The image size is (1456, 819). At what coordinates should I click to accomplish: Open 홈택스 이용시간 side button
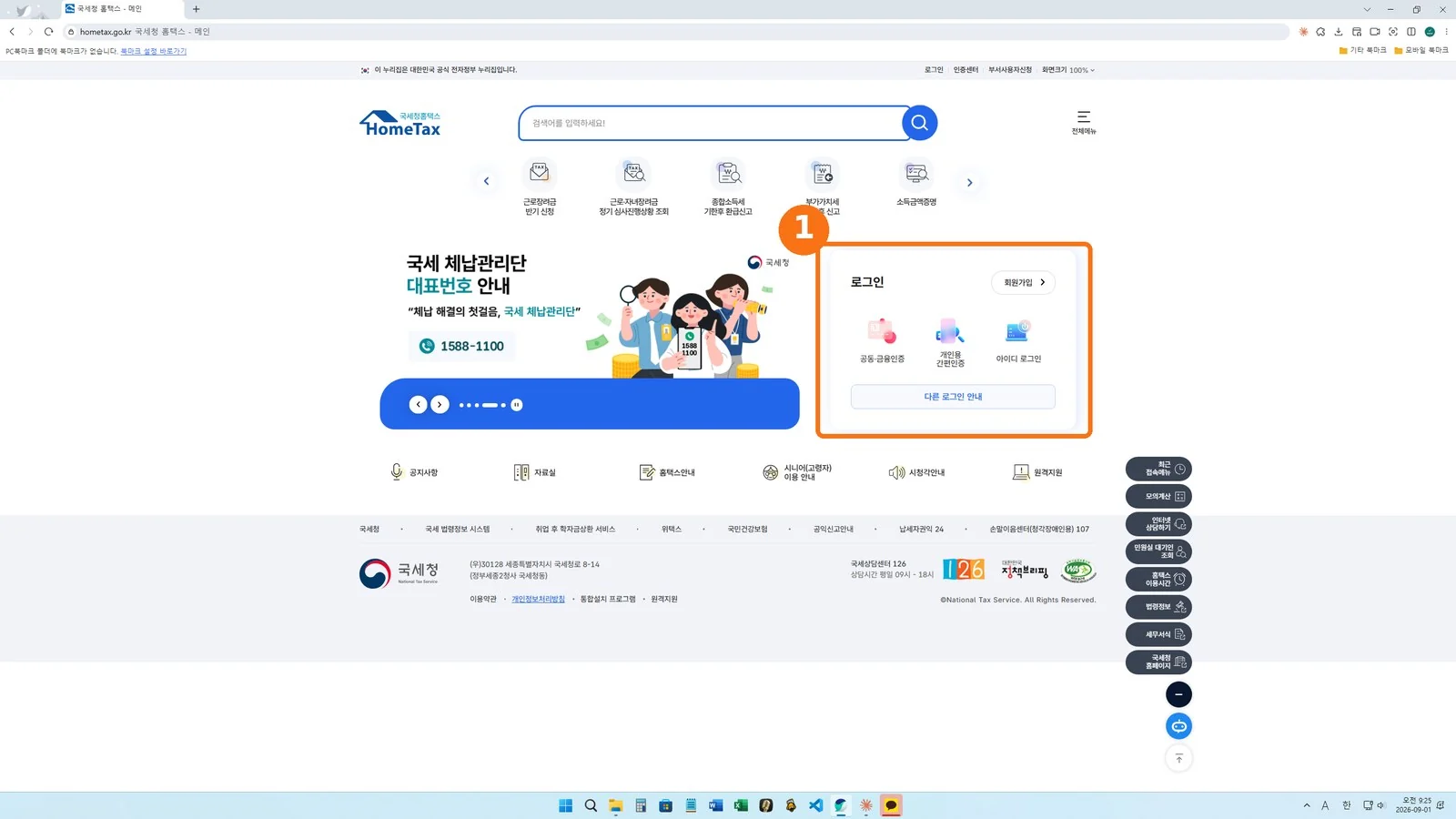(x=1158, y=579)
